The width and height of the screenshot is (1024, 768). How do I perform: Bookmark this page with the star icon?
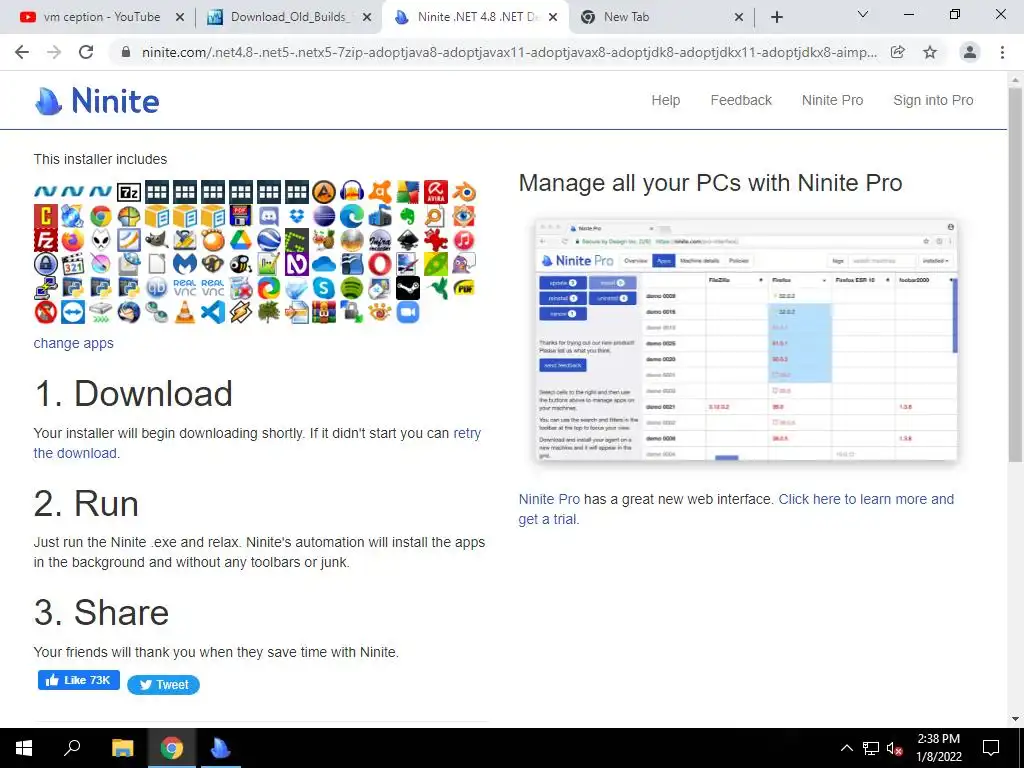930,52
